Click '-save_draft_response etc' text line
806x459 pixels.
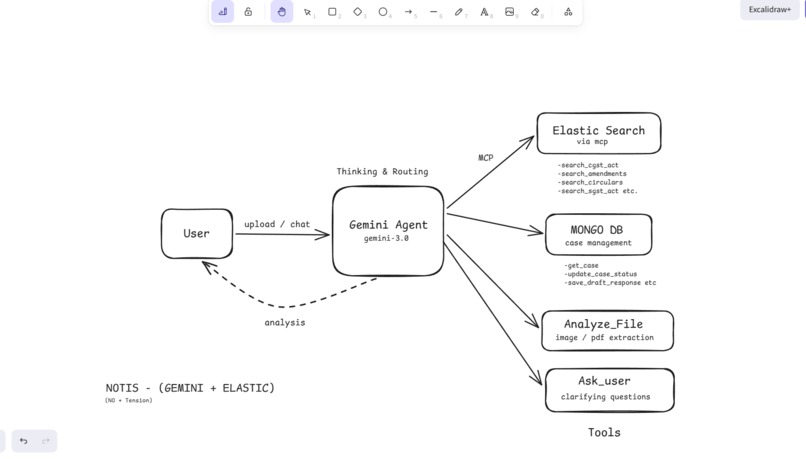610,283
